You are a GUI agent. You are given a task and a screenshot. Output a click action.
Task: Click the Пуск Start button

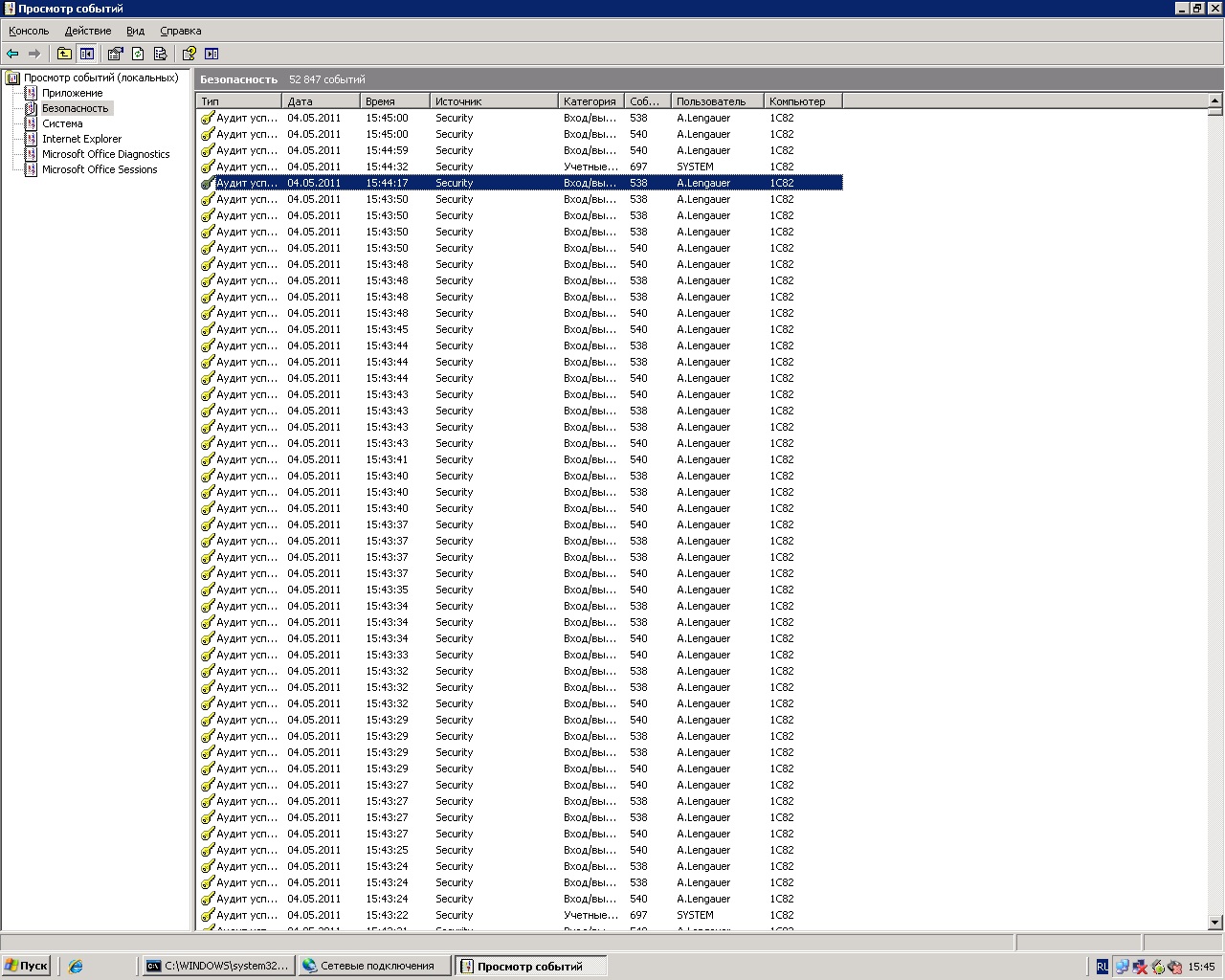pyautogui.click(x=27, y=966)
